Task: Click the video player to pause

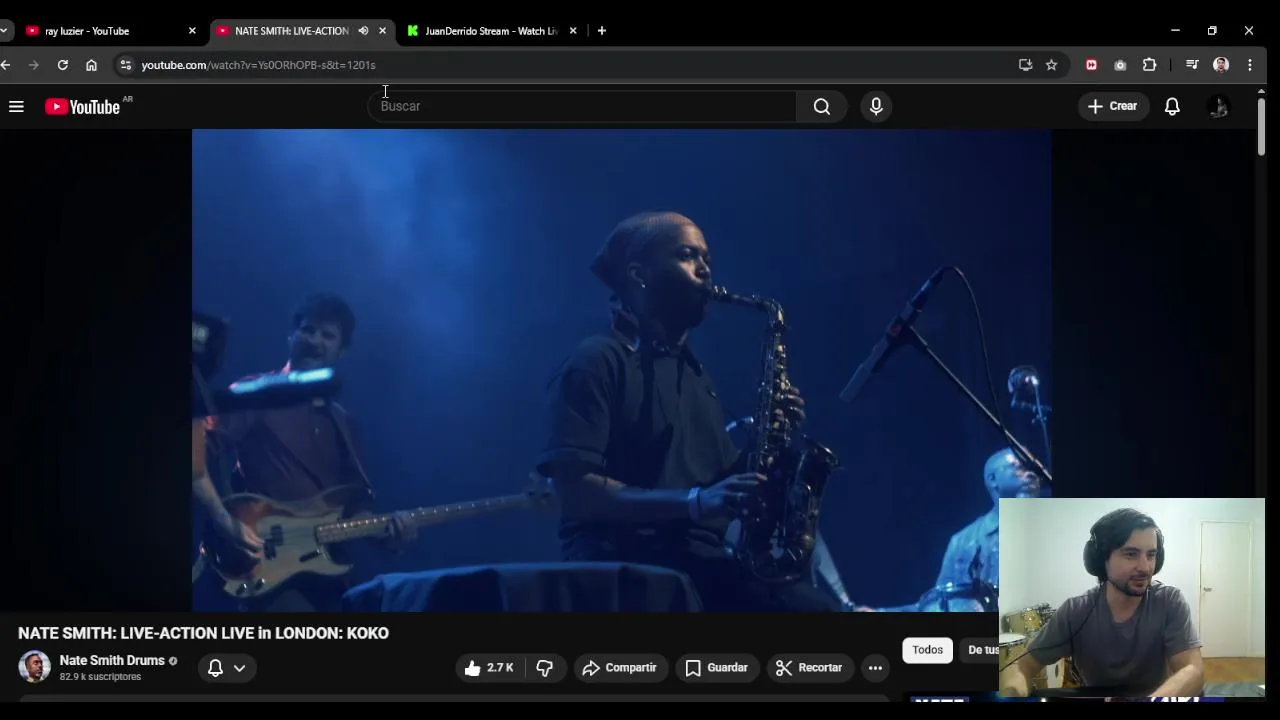Action: (x=621, y=370)
